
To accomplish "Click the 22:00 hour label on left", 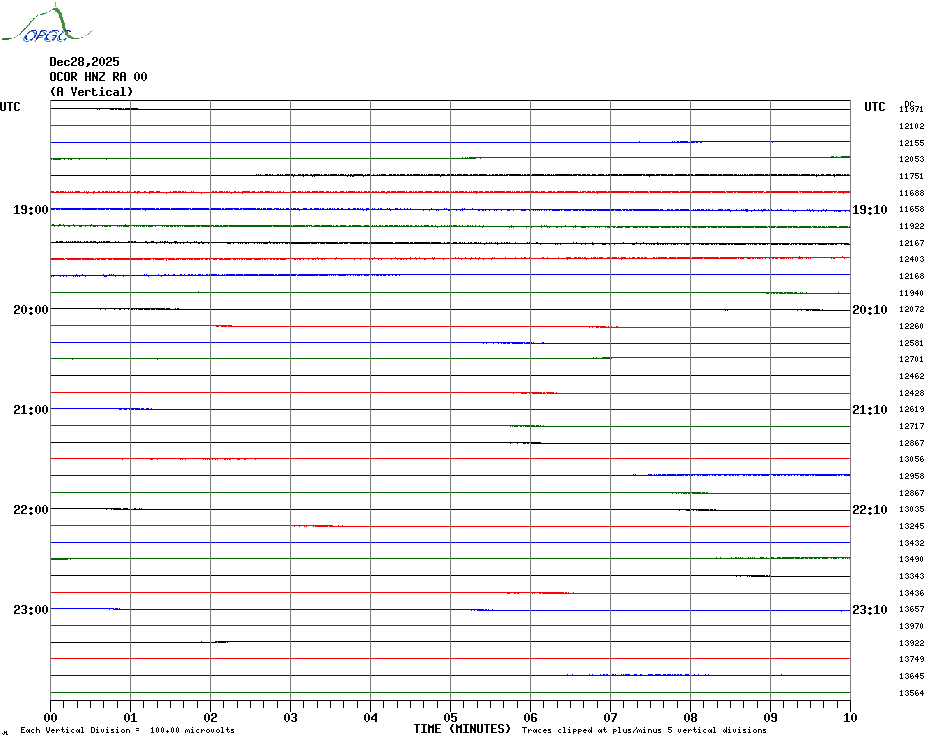I will (30, 510).
